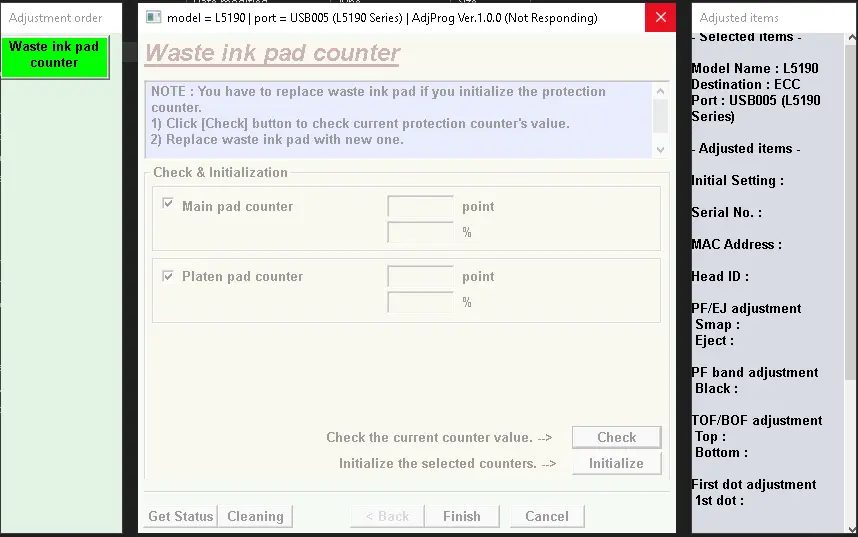
Task: Click the 'PF band adjustment' entry
Action: [755, 372]
